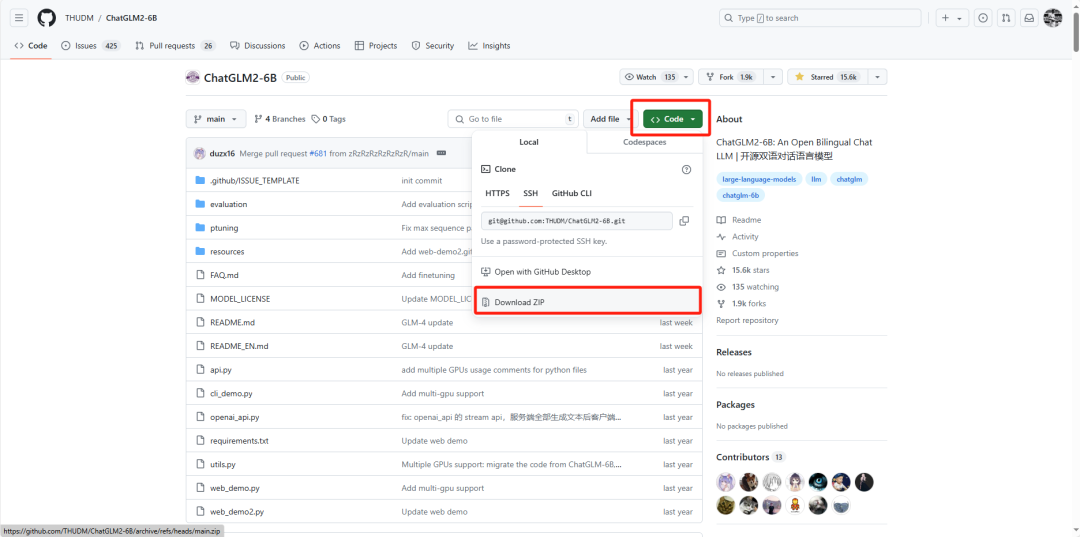Unstar the repository via Starred button
This screenshot has width=1080, height=537.
827,77
